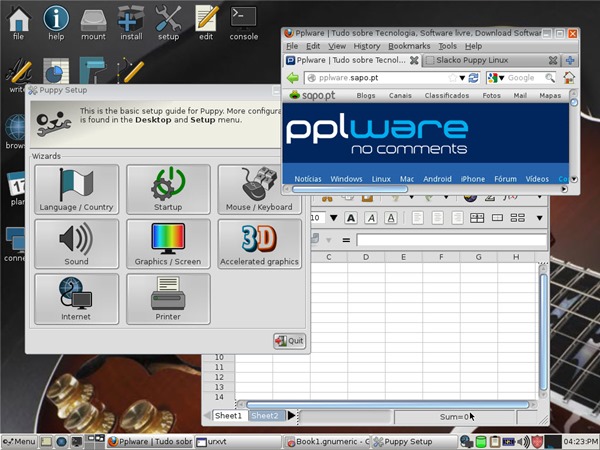
Task: Open the Internet connection wizard
Action: point(77,299)
